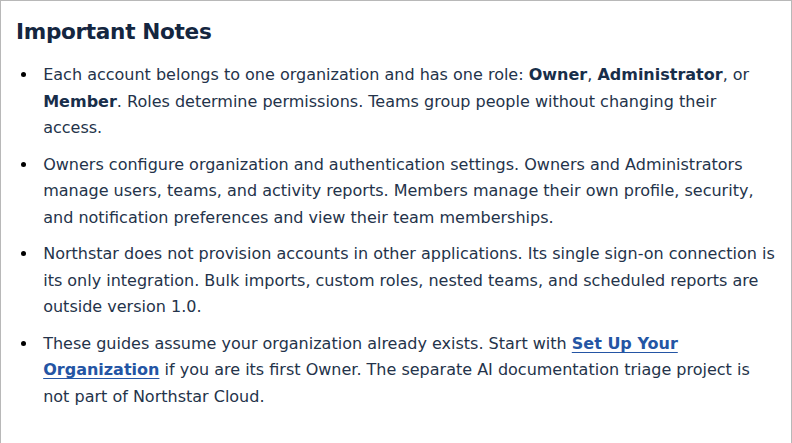Click the bold word Administrator

[x=660, y=75]
